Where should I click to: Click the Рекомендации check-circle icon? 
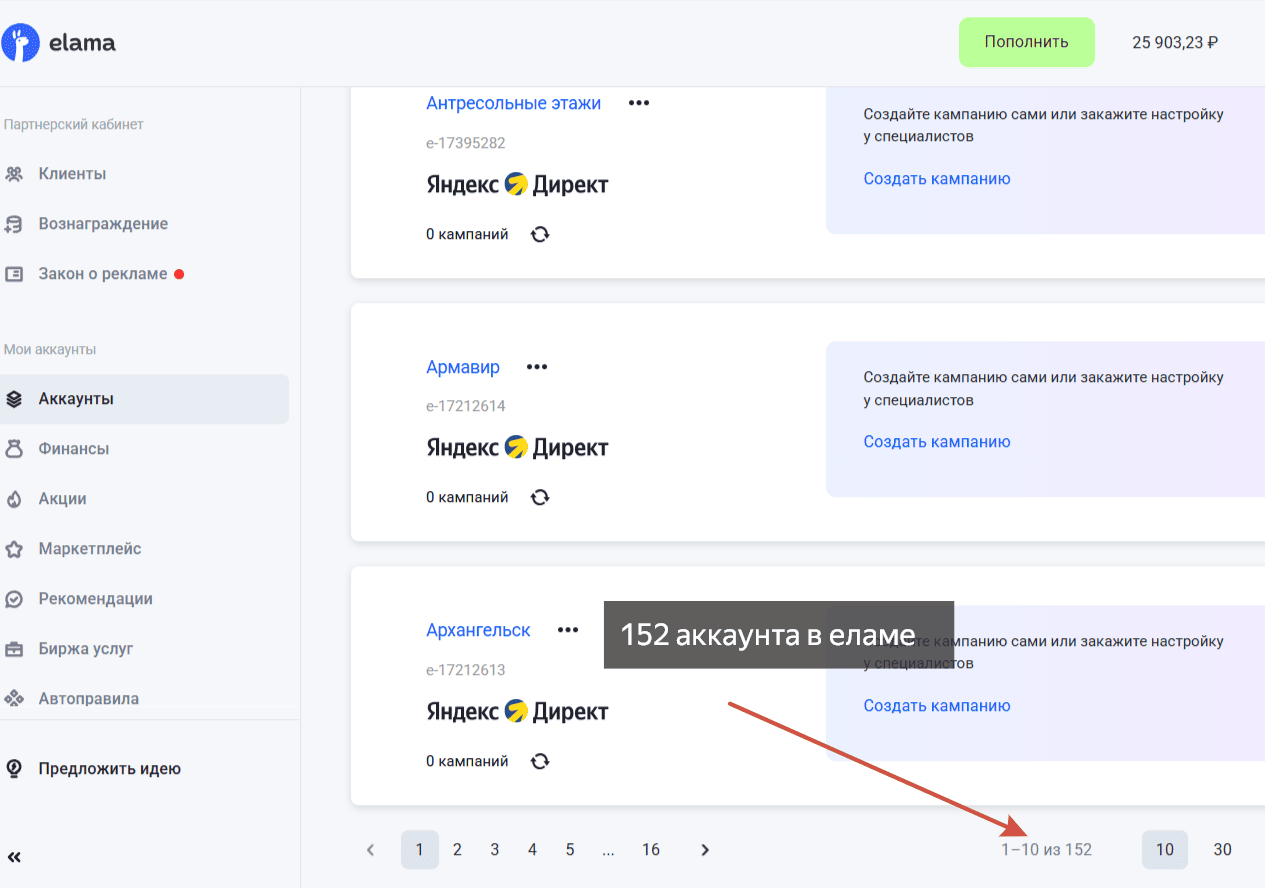14,599
